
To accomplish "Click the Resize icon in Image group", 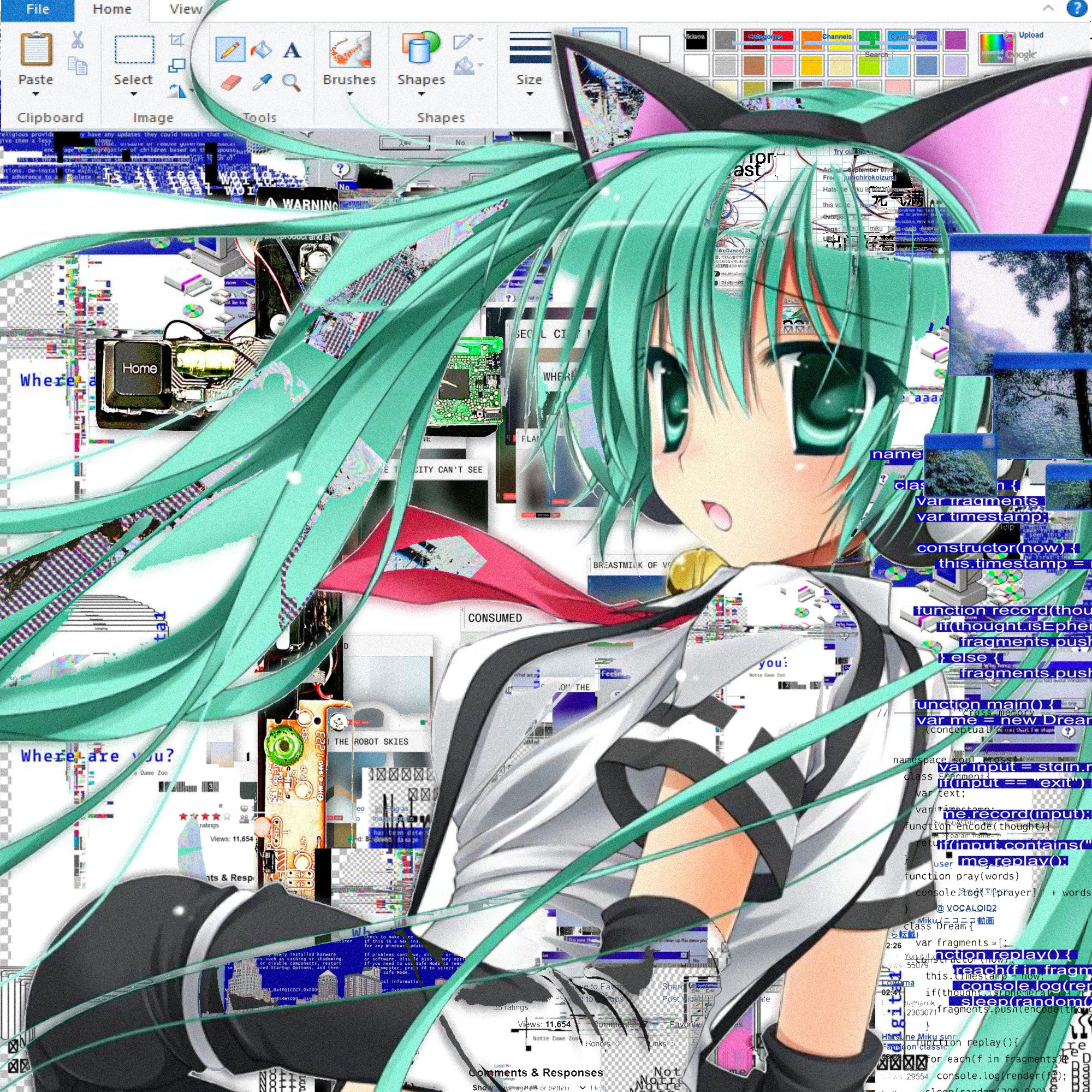I will pyautogui.click(x=177, y=66).
